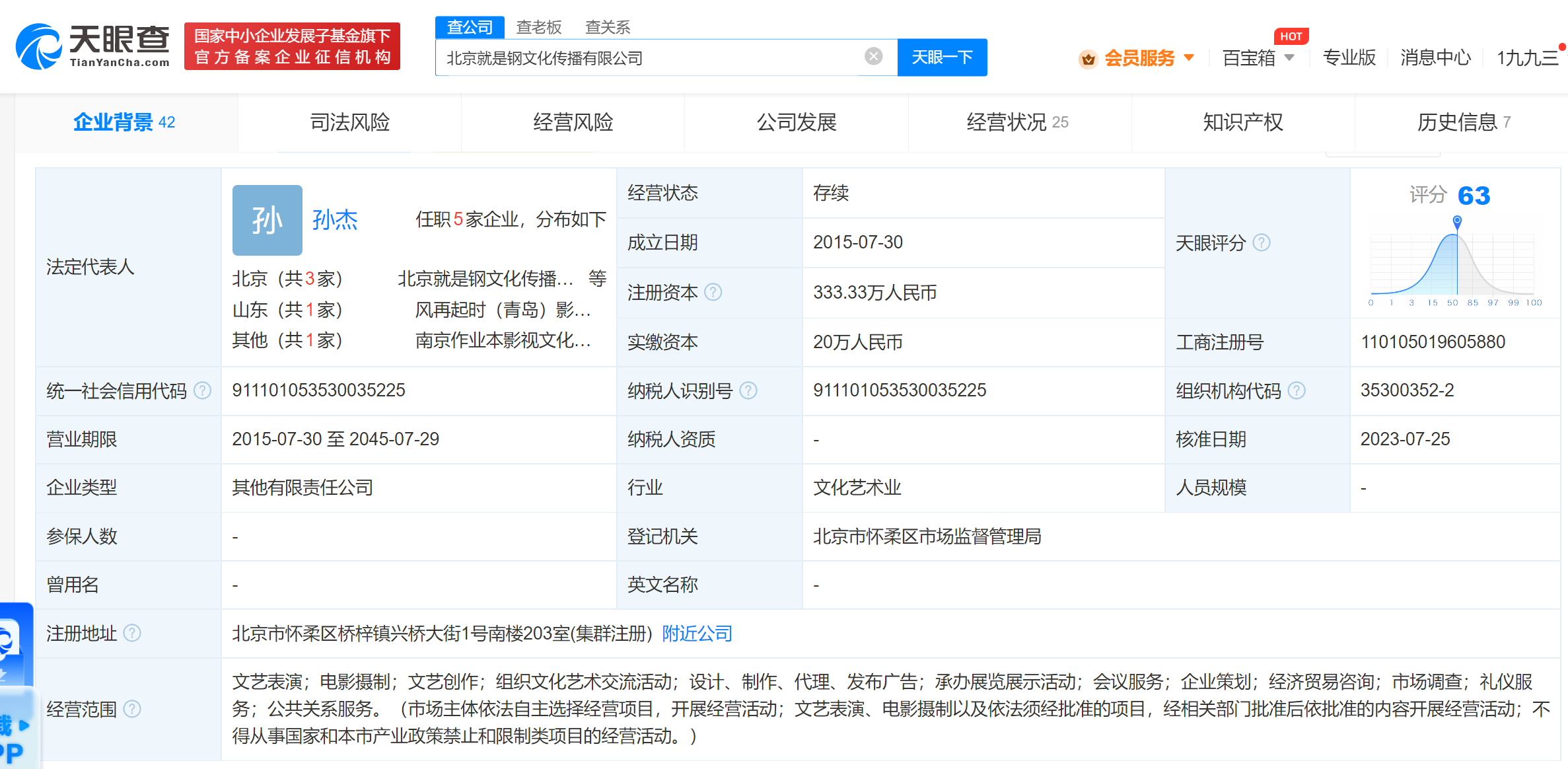Open help icon next to 纳税人识别号
1568x769 pixels.
(x=748, y=390)
